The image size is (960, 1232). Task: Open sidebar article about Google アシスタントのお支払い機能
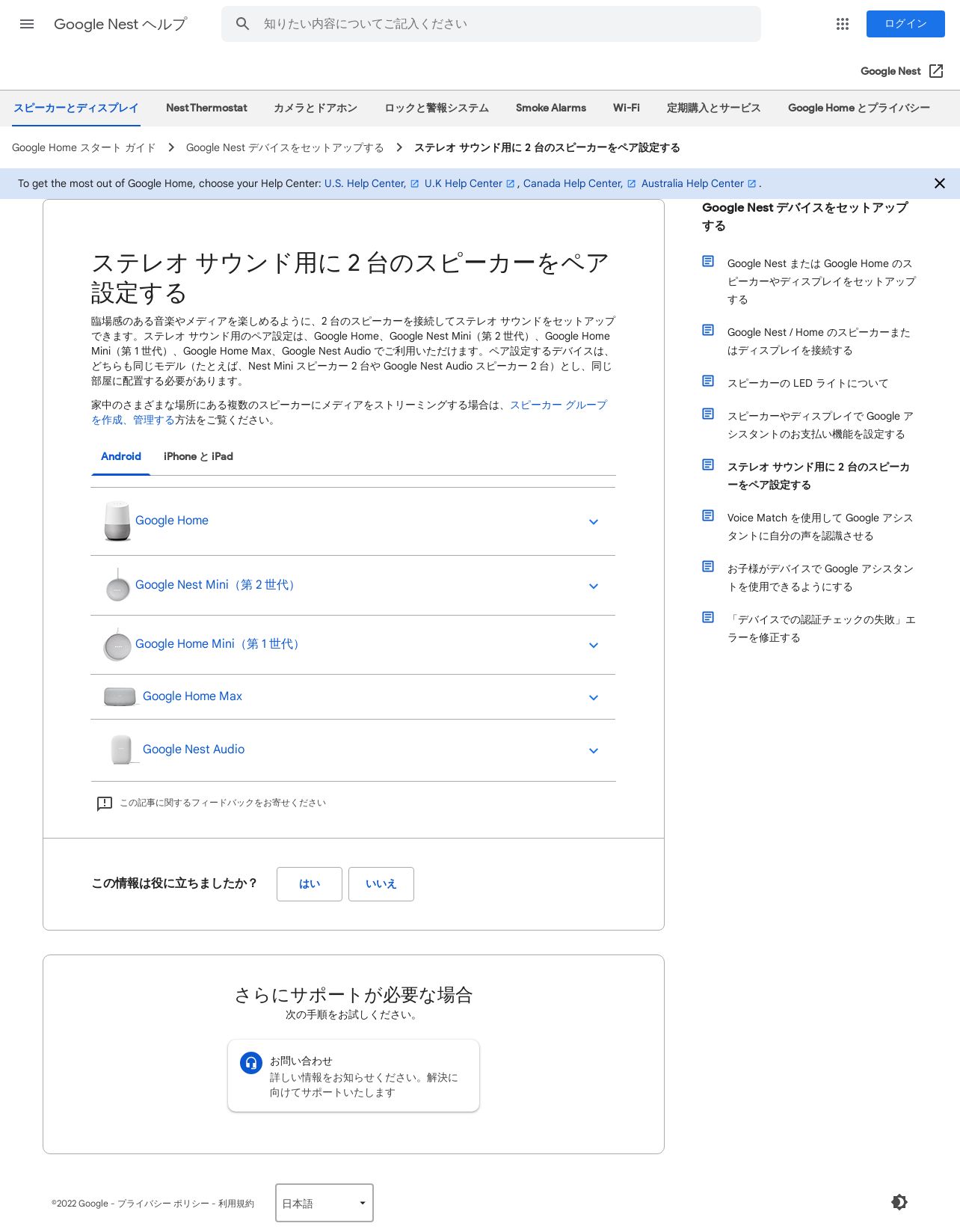(x=820, y=425)
